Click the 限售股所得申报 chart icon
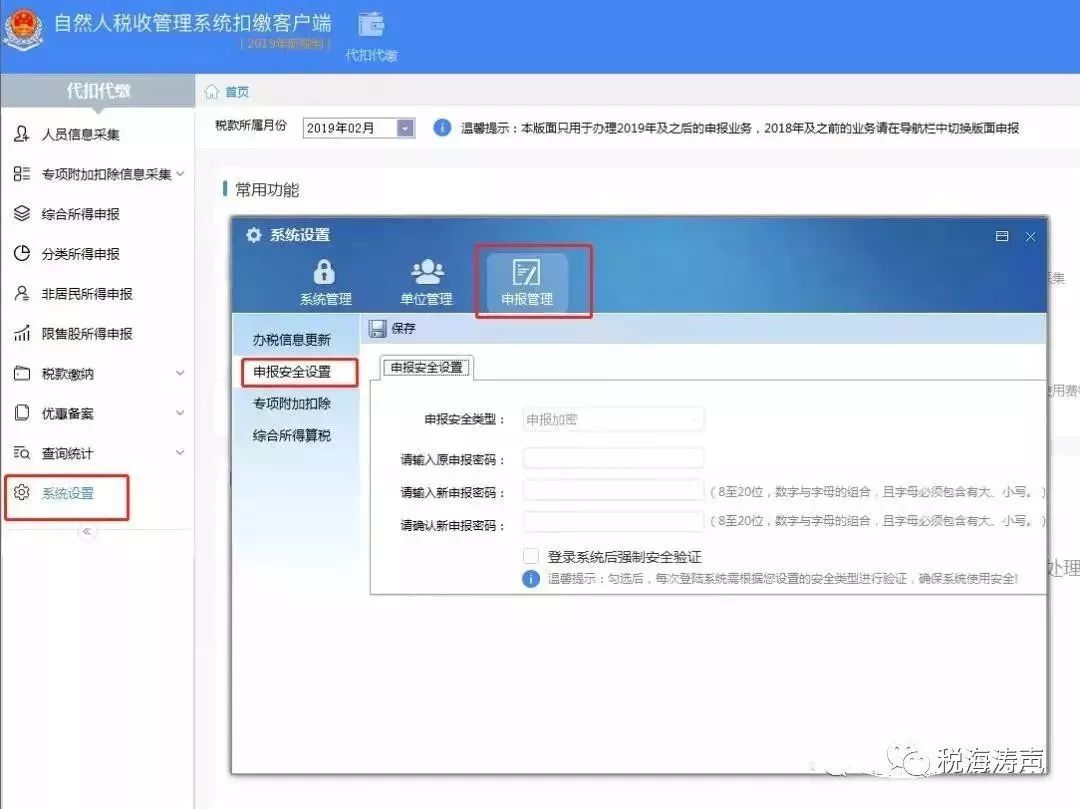The width and height of the screenshot is (1080, 809). pos(21,333)
